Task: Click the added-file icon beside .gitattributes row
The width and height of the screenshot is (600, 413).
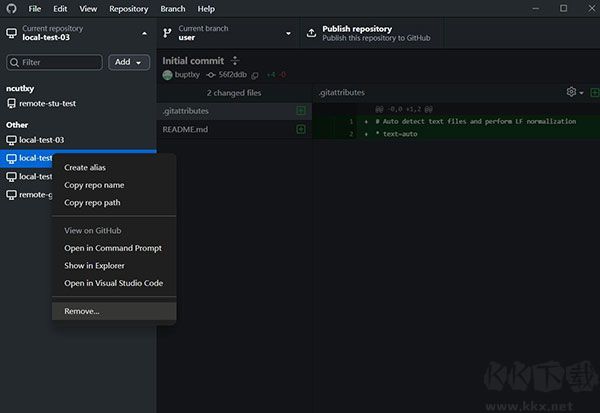Action: 301,111
